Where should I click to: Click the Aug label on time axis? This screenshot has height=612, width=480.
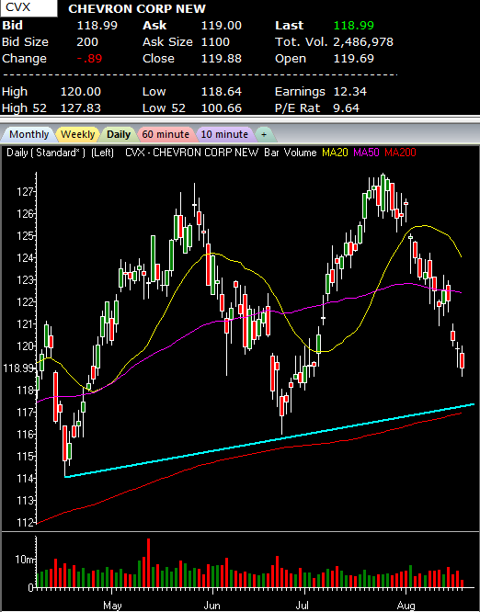click(406, 605)
